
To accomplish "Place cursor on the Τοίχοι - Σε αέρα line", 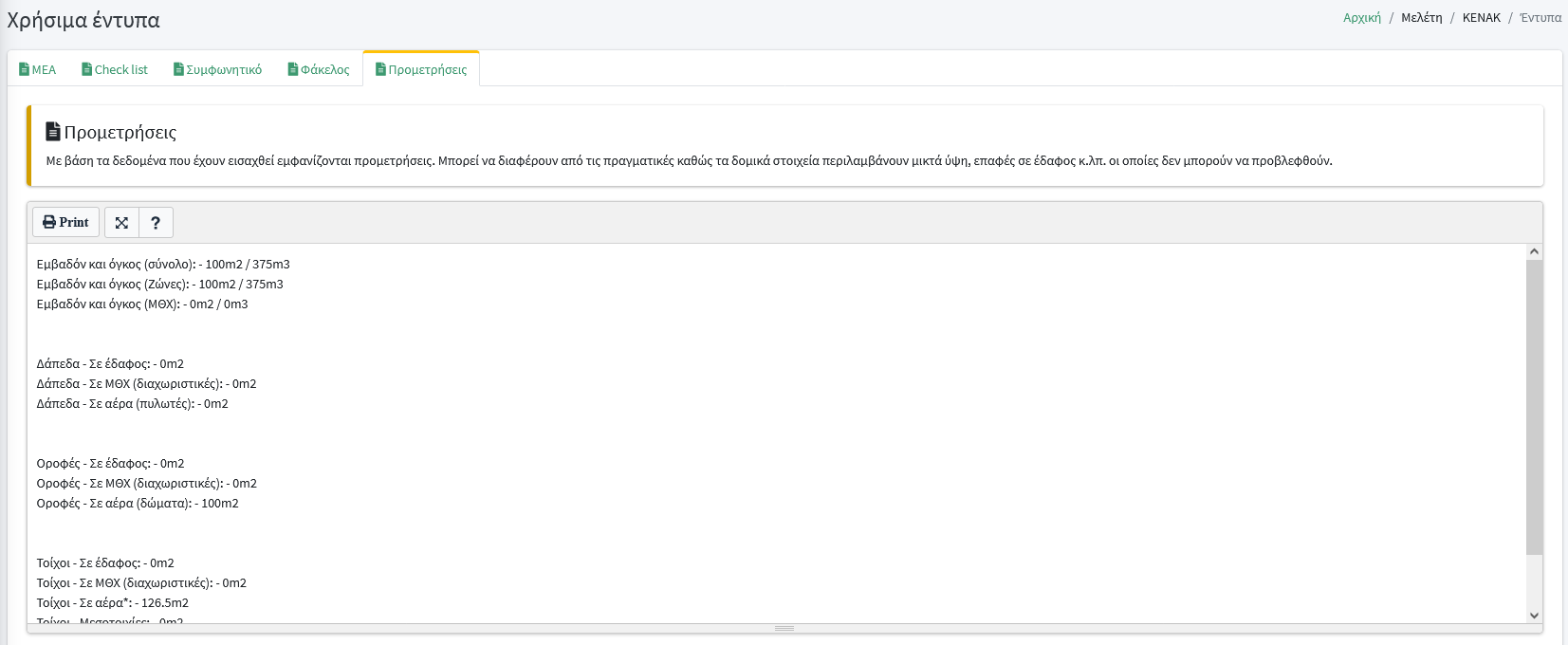I will (112, 603).
